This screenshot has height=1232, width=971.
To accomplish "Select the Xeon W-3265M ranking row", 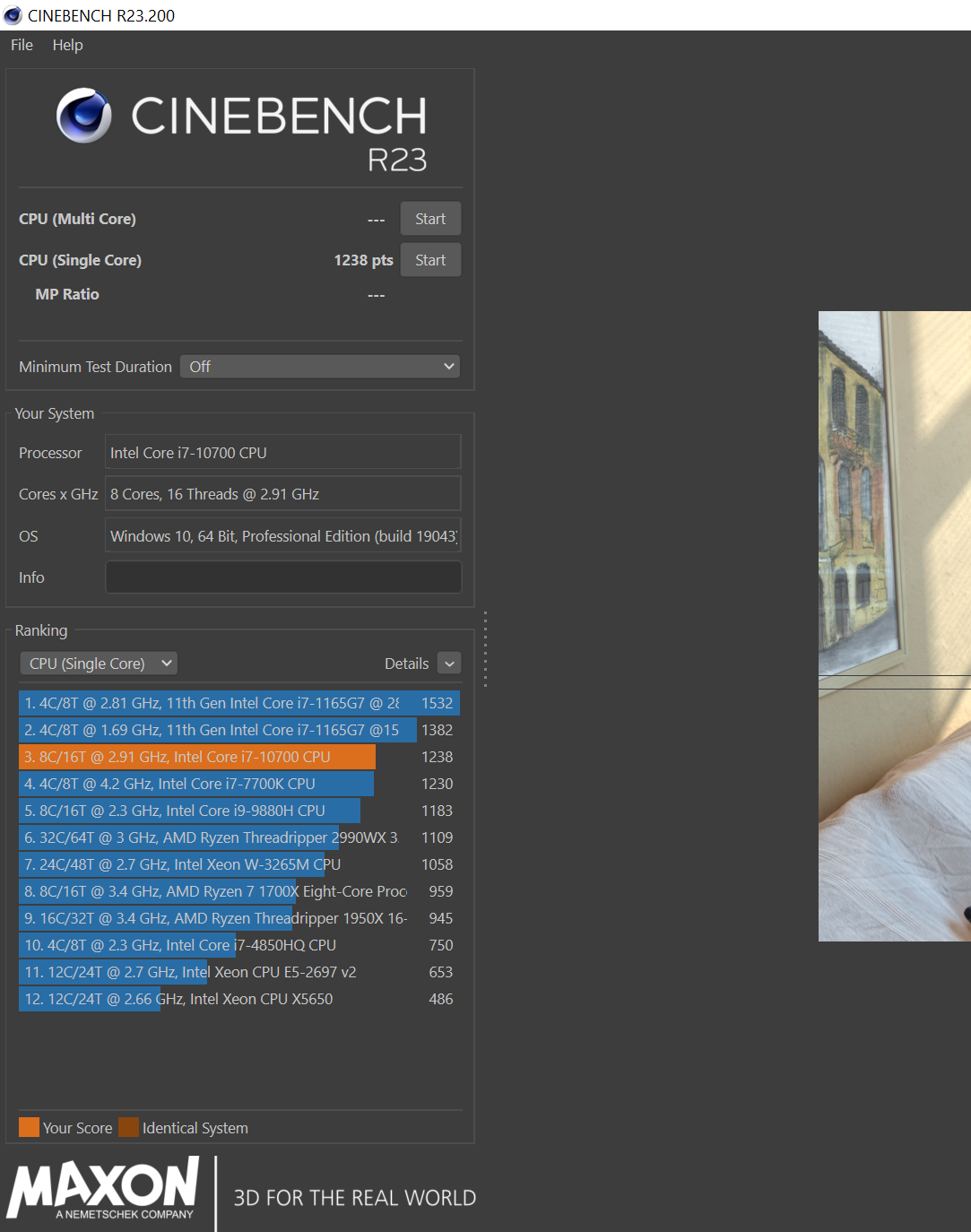I will click(239, 864).
